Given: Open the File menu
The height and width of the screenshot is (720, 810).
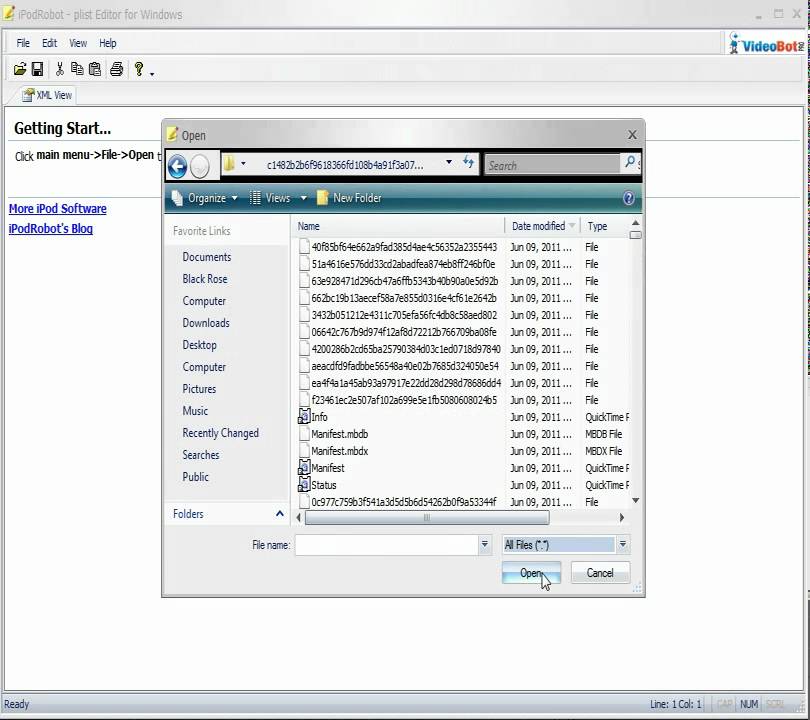Looking at the screenshot, I should point(23,43).
